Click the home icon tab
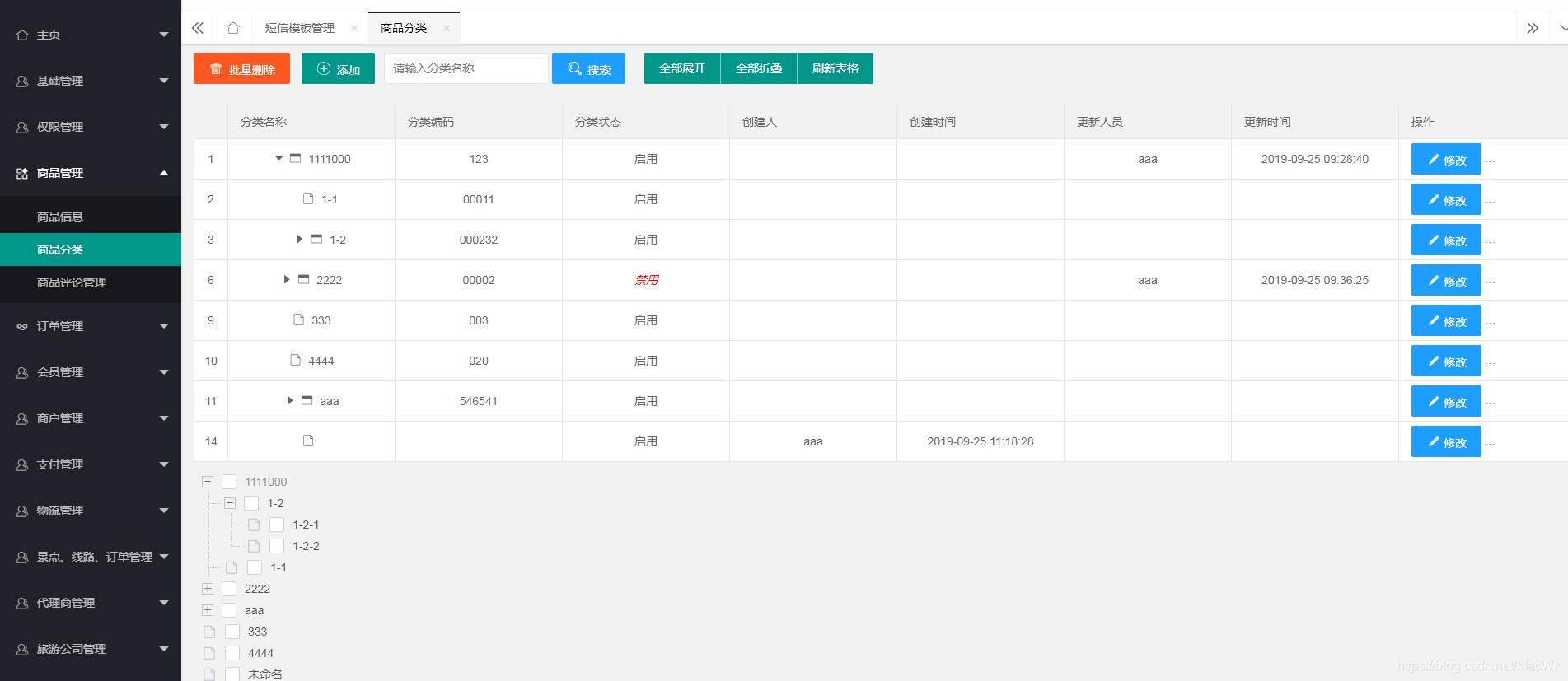 point(233,28)
